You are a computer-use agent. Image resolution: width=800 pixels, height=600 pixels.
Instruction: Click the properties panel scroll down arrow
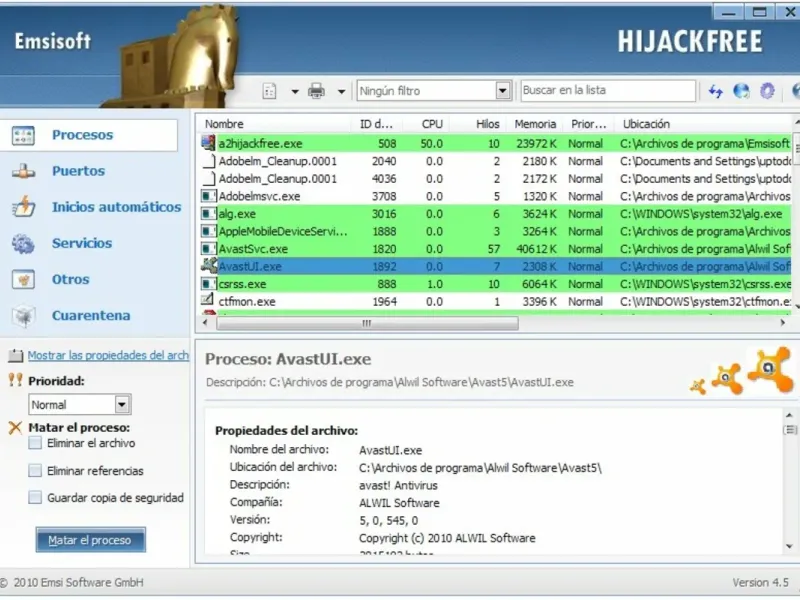coord(789,546)
